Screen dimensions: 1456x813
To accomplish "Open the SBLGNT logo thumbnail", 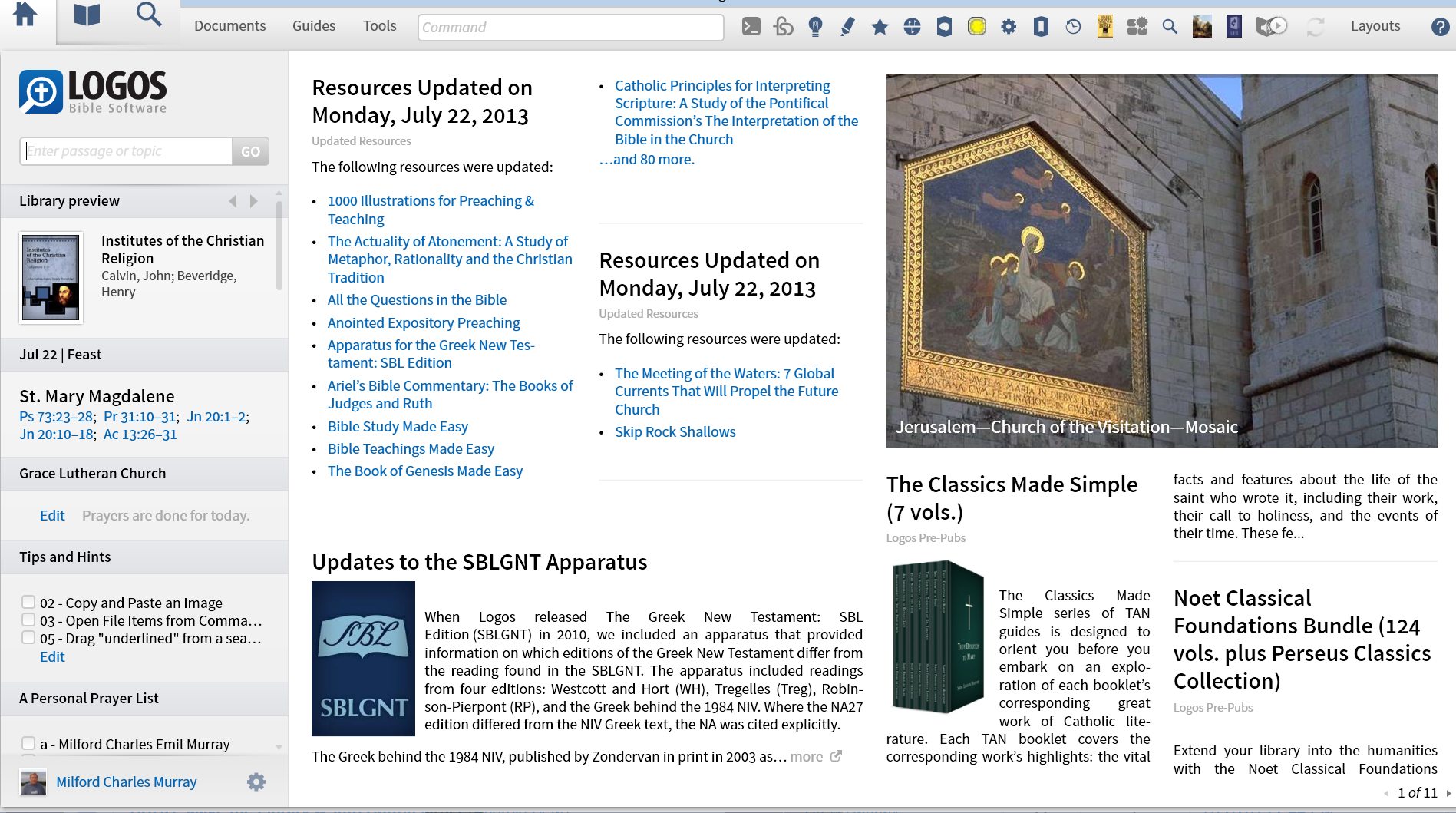I will (x=363, y=659).
